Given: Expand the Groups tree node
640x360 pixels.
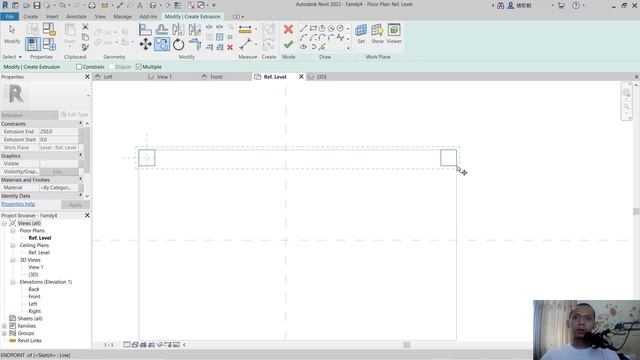Looking at the screenshot, I should pos(4,333).
